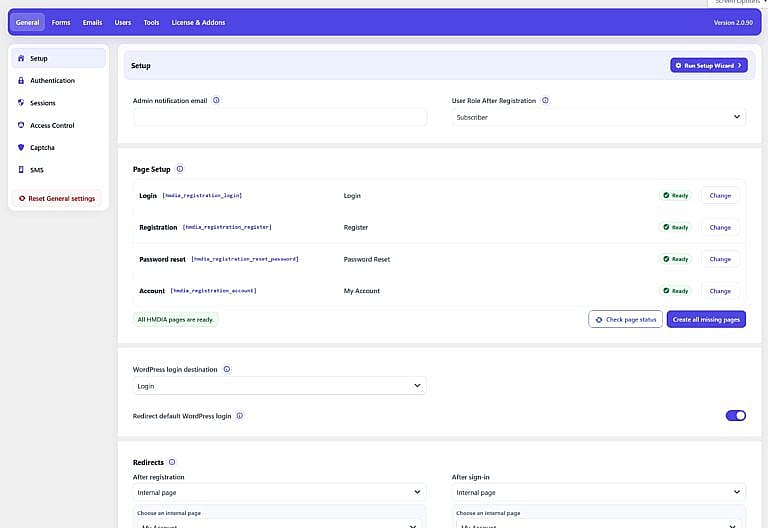Open the Emails tab
768x528 pixels.
click(92, 23)
